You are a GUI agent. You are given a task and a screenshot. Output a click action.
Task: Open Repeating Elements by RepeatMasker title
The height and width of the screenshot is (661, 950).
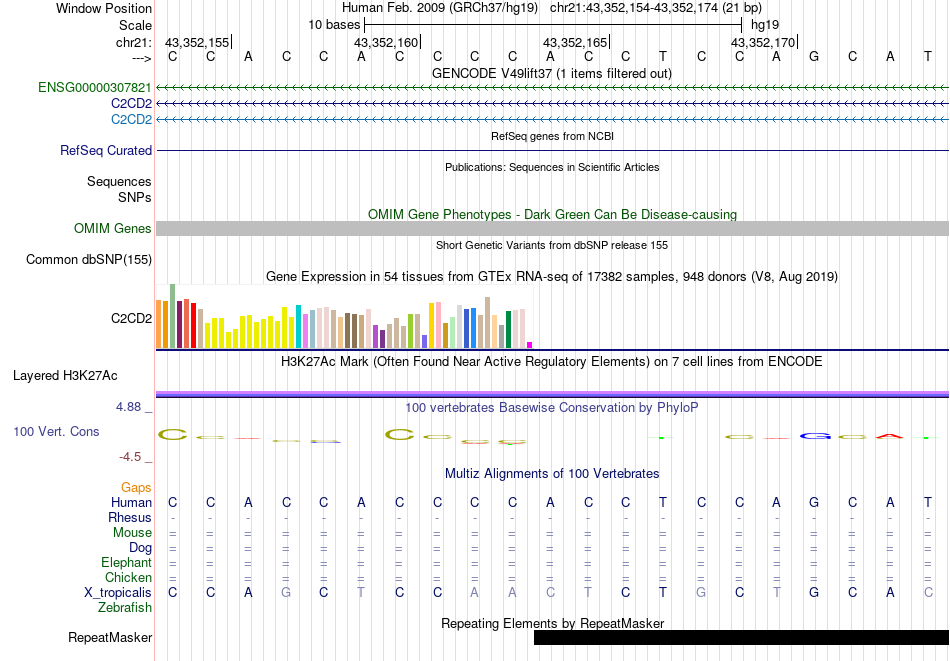[x=553, y=623]
